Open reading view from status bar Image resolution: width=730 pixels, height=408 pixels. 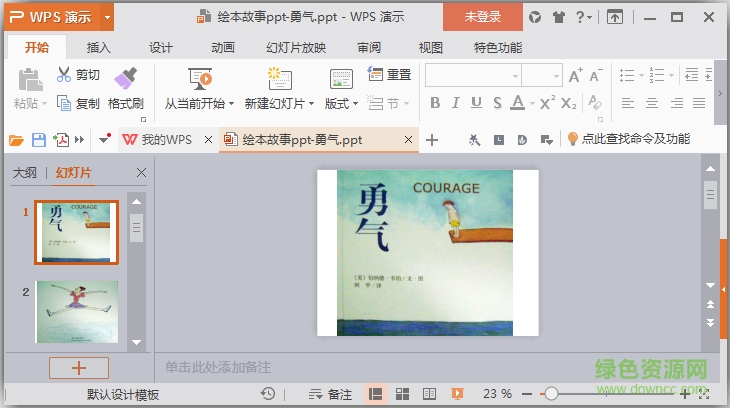pyautogui.click(x=429, y=394)
